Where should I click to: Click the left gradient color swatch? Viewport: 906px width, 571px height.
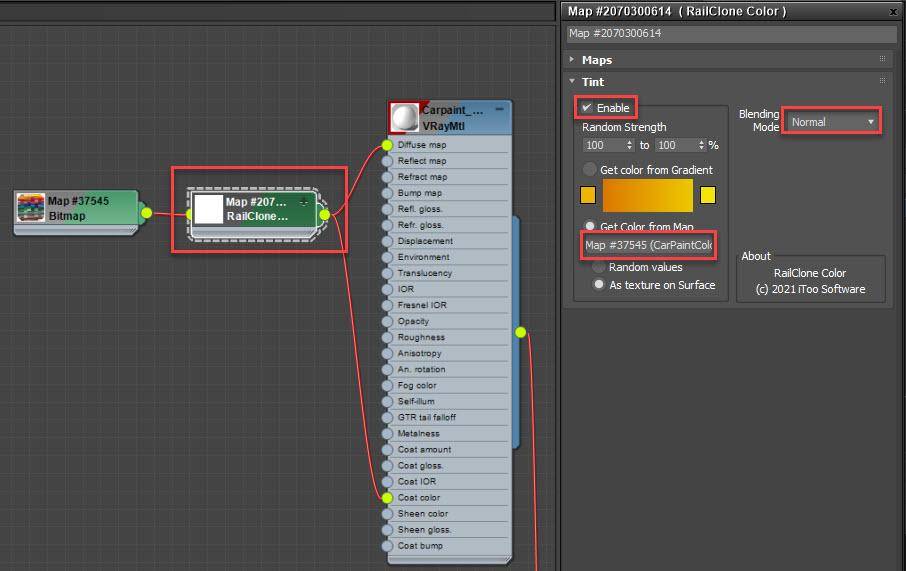[588, 195]
